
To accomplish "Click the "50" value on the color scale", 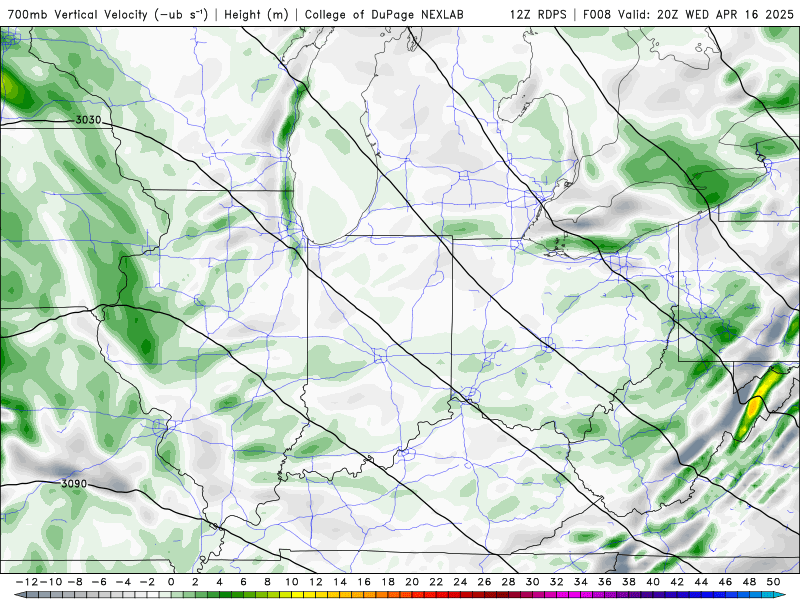I will [x=773, y=582].
